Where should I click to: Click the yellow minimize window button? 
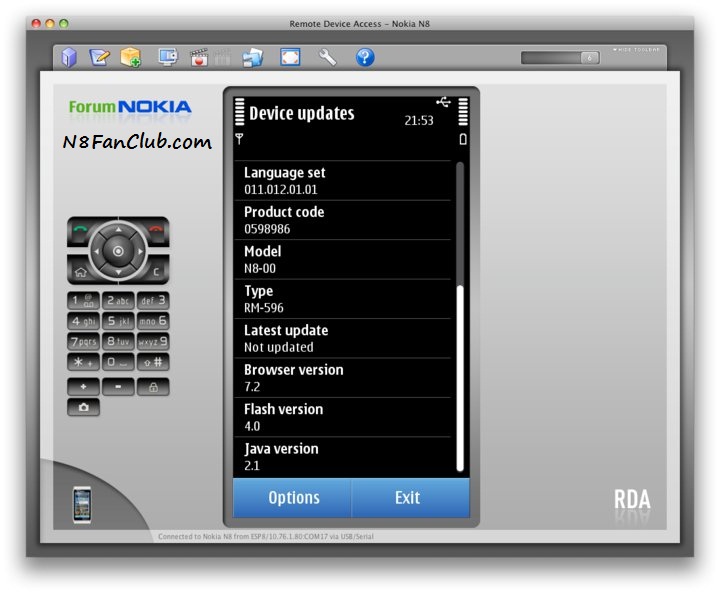pos(50,23)
